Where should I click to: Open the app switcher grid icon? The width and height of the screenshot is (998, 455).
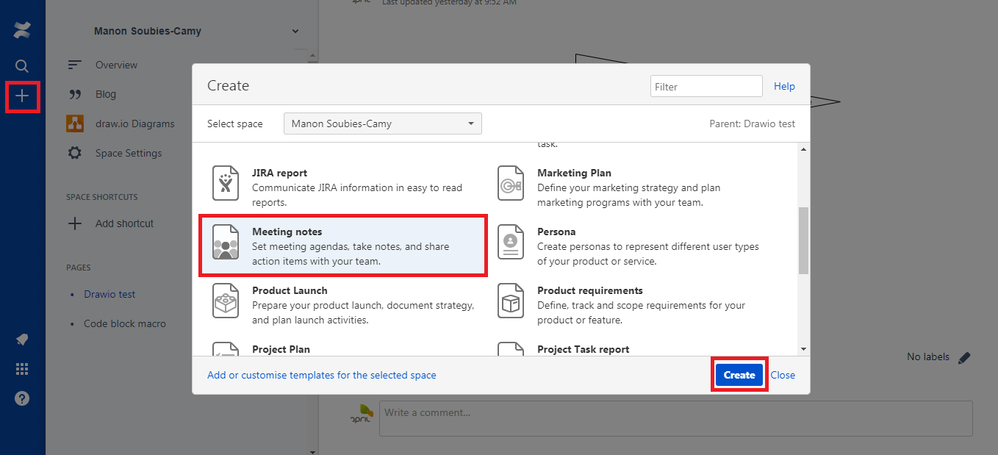coord(22,369)
